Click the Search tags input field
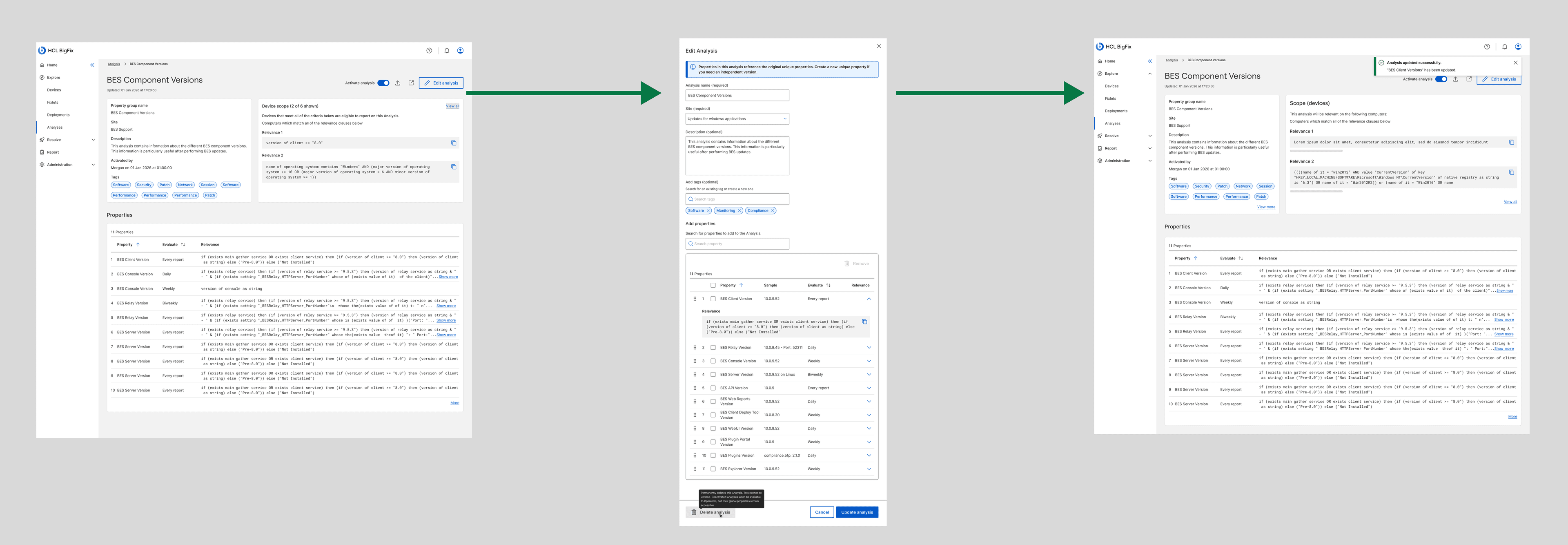Screen dimensions: 1568x545 coord(737,199)
